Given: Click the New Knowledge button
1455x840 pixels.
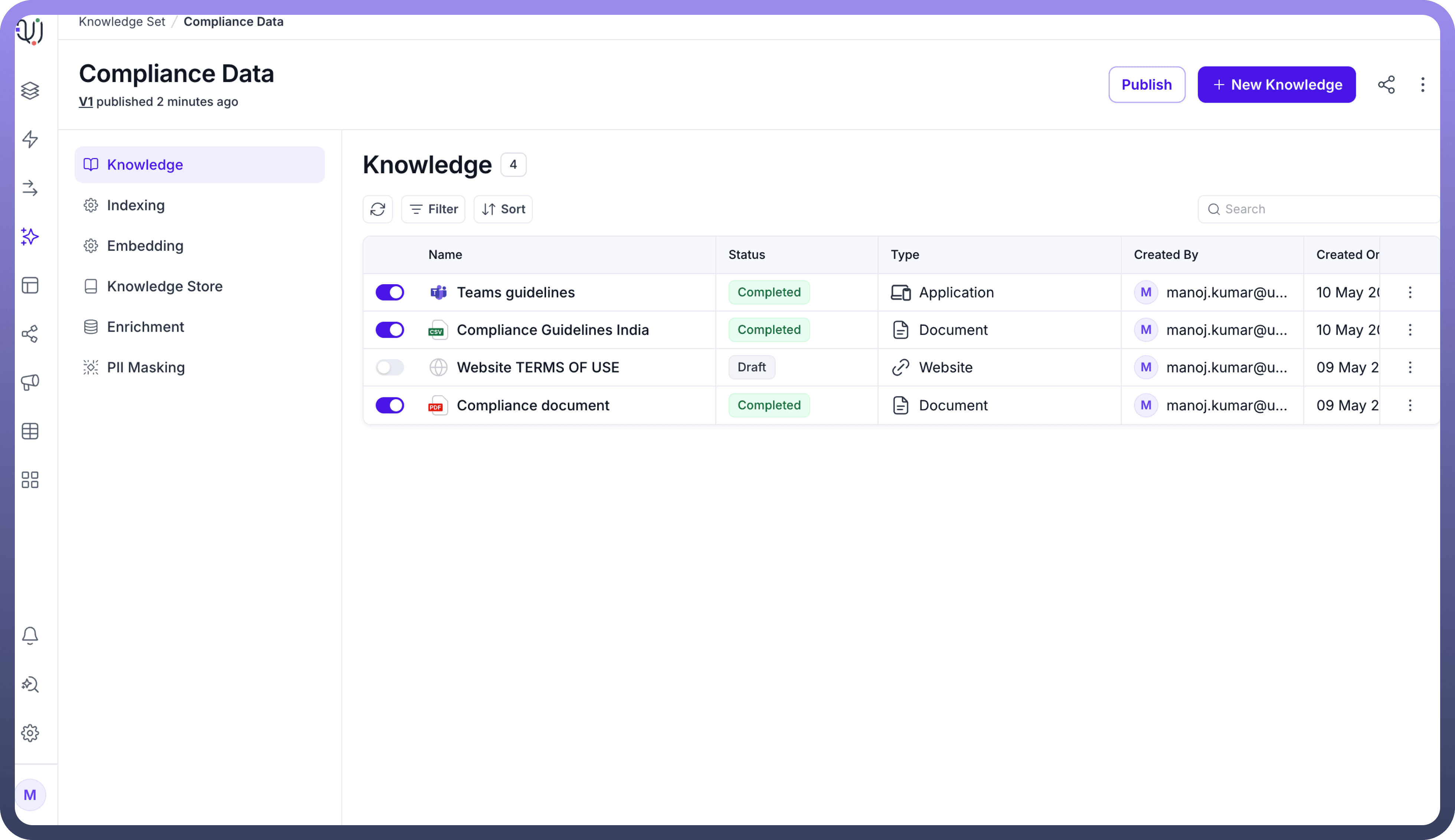Looking at the screenshot, I should (1276, 85).
